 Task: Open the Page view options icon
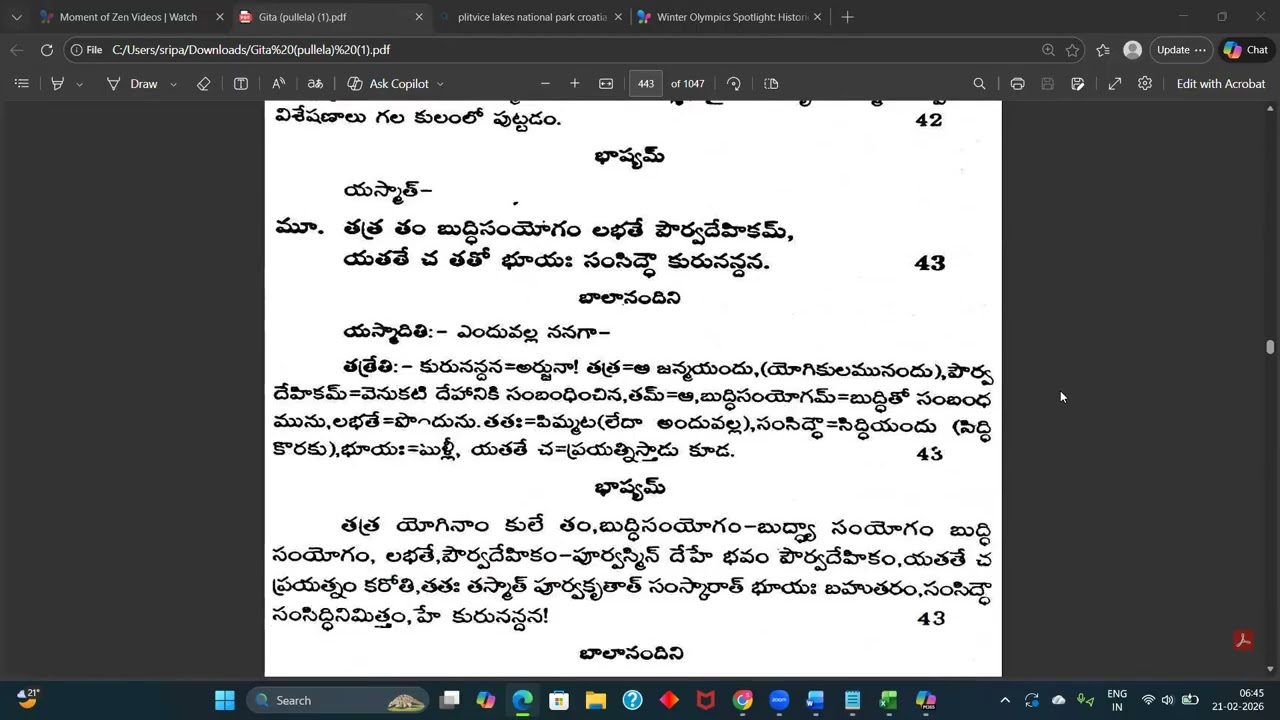pos(771,84)
